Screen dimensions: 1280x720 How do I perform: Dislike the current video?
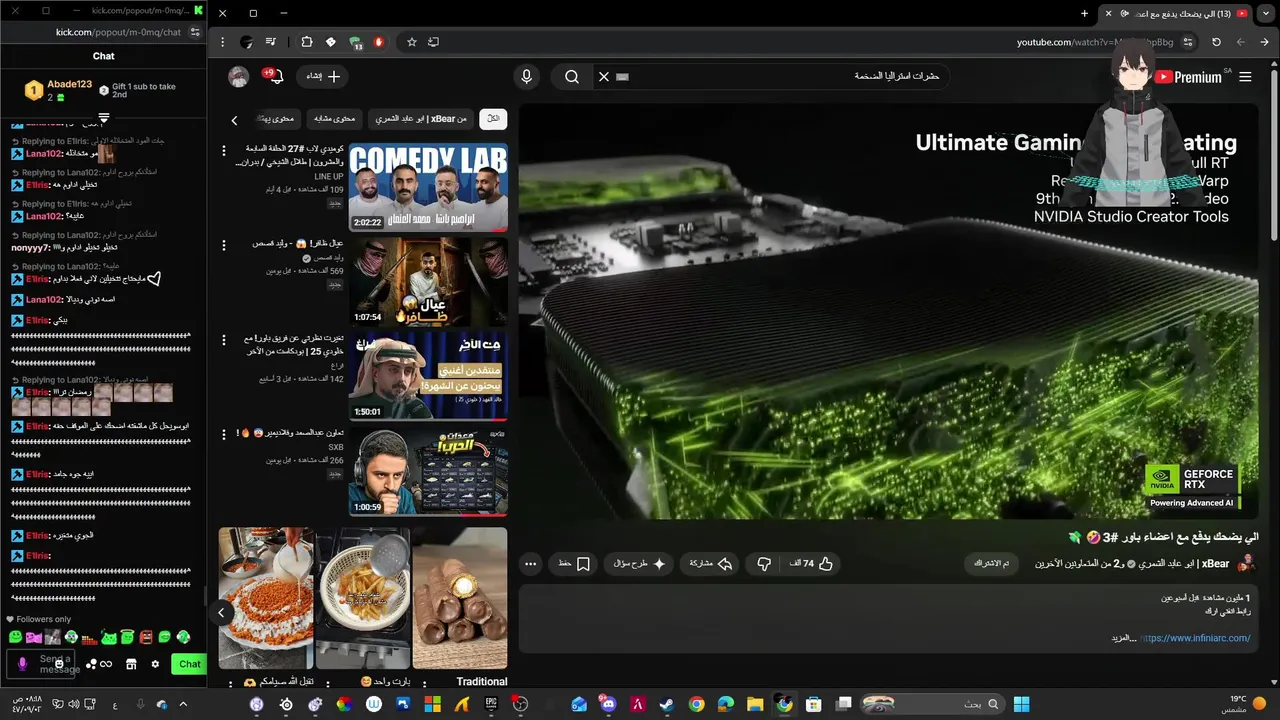click(764, 564)
